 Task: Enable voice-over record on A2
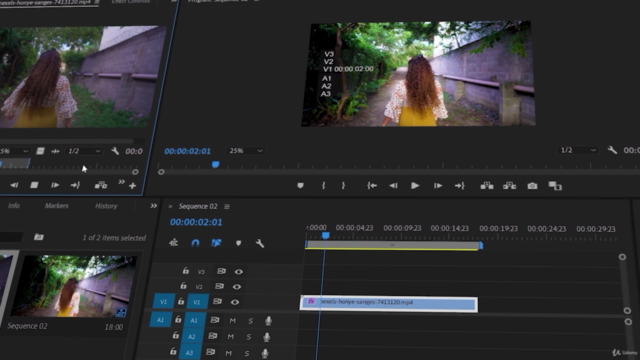[267, 337]
